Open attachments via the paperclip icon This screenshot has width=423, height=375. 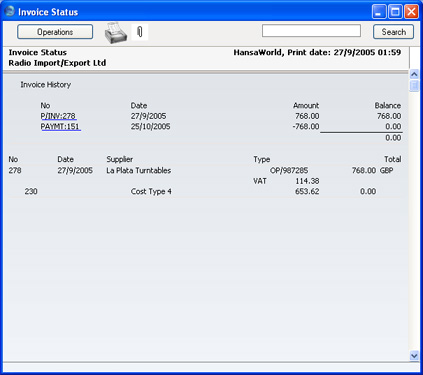point(140,32)
